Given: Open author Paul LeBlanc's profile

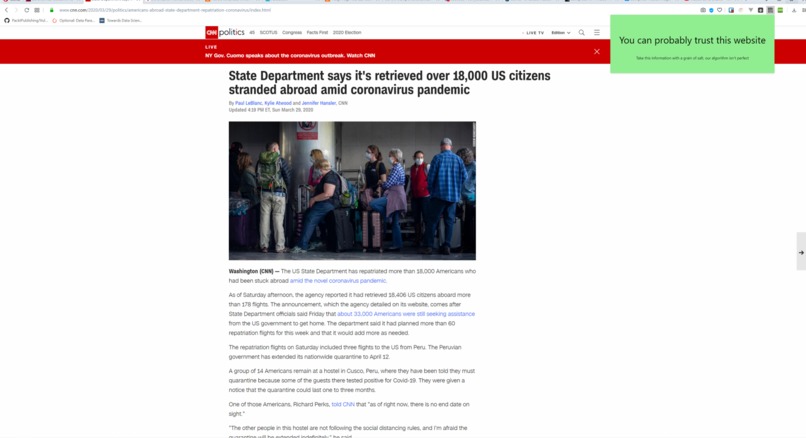Looking at the screenshot, I should click(x=248, y=103).
